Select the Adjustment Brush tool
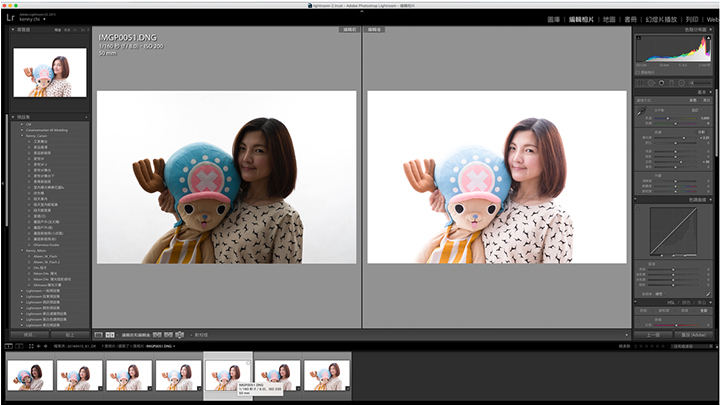Image resolution: width=720 pixels, height=405 pixels. coord(699,83)
